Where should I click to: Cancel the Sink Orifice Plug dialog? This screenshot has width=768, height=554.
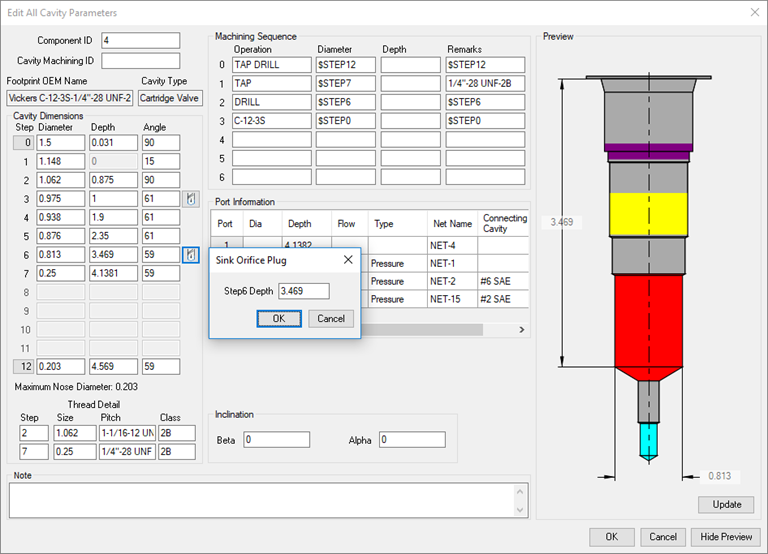tap(330, 319)
